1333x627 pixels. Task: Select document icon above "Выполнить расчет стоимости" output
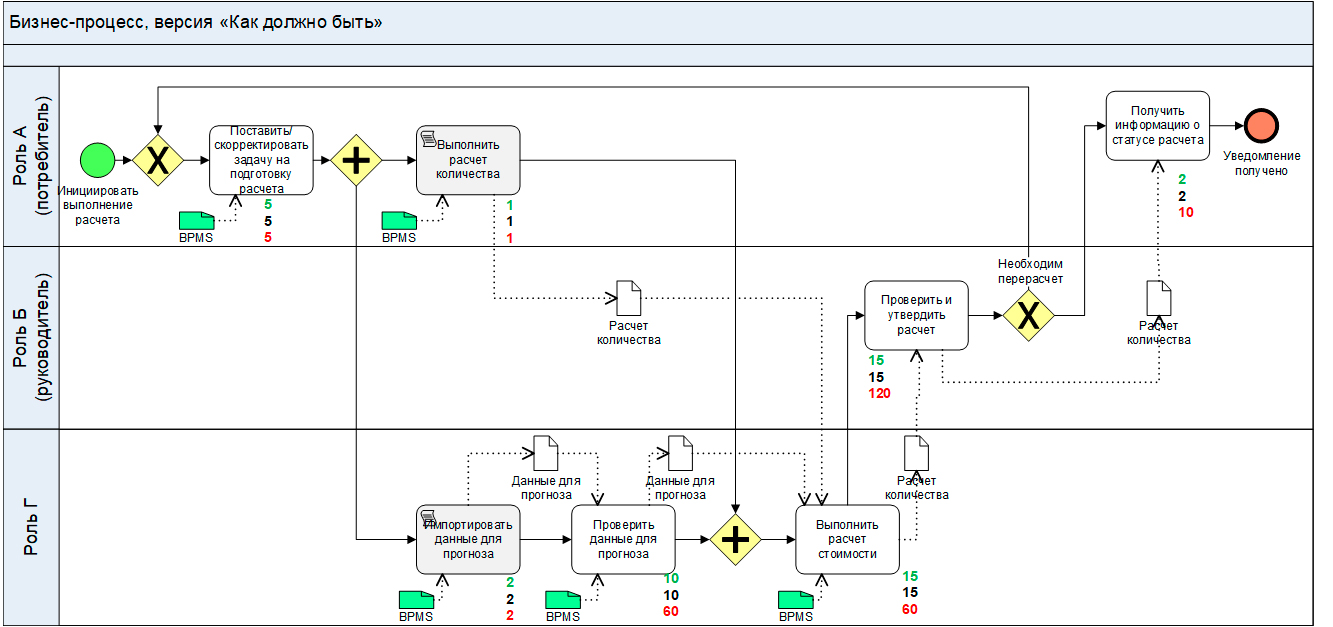(x=916, y=453)
